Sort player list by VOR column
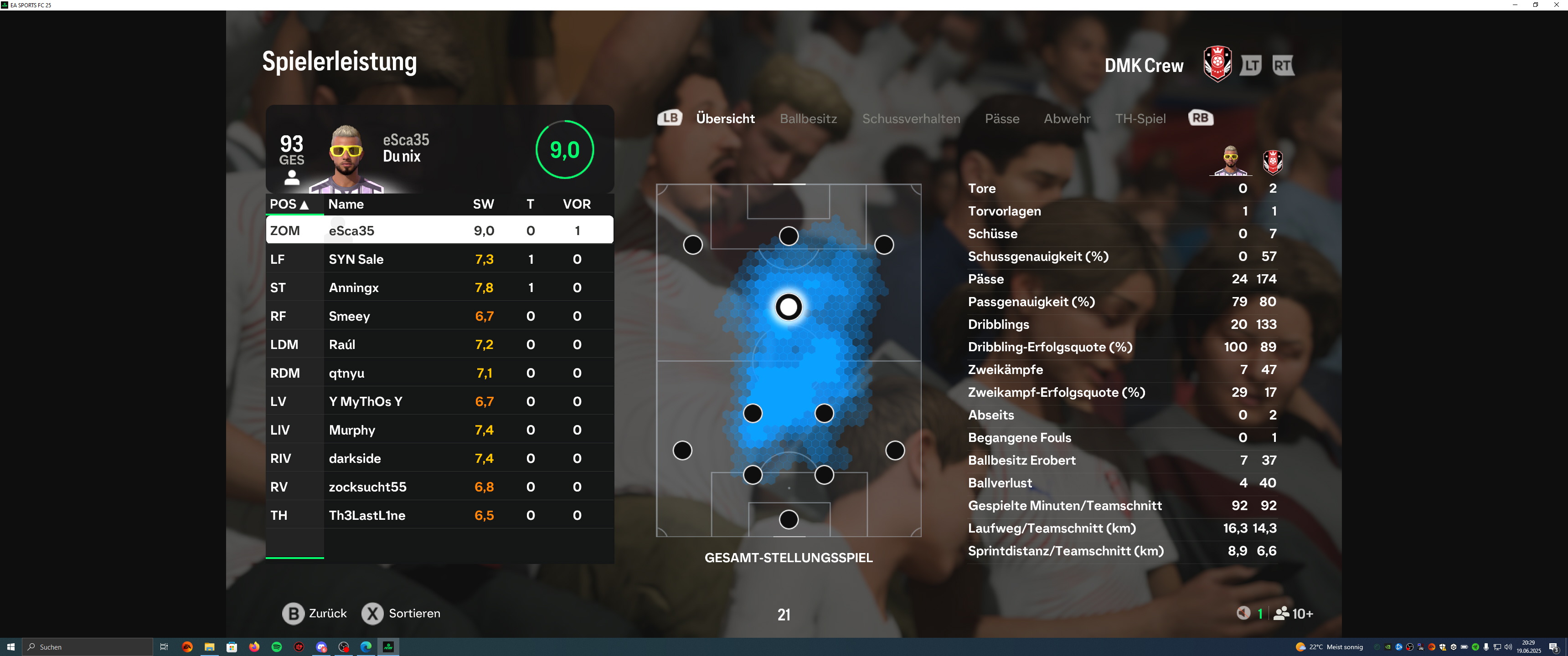 pyautogui.click(x=577, y=205)
